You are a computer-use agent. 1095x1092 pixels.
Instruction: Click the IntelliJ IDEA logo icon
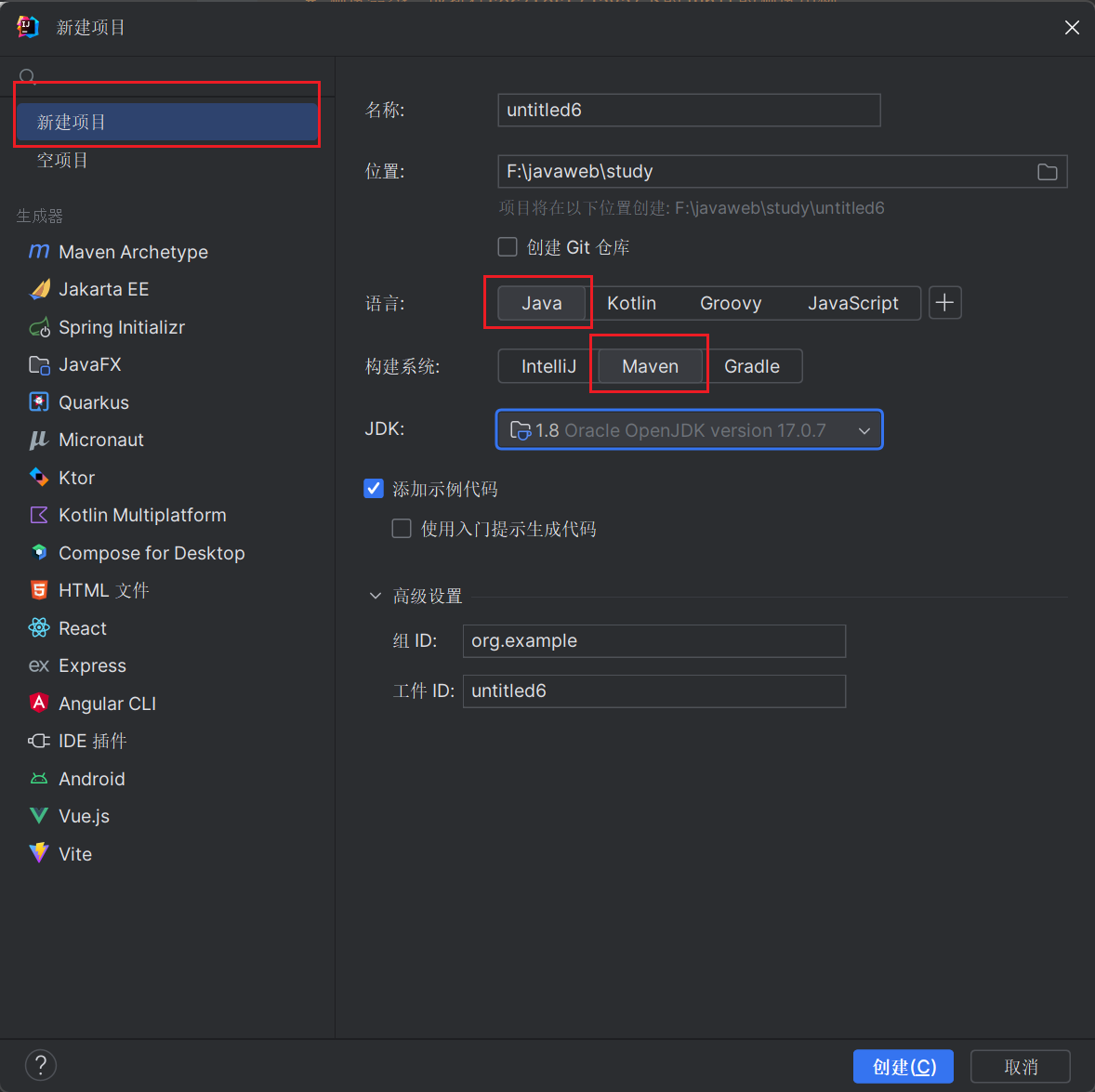coord(28,27)
